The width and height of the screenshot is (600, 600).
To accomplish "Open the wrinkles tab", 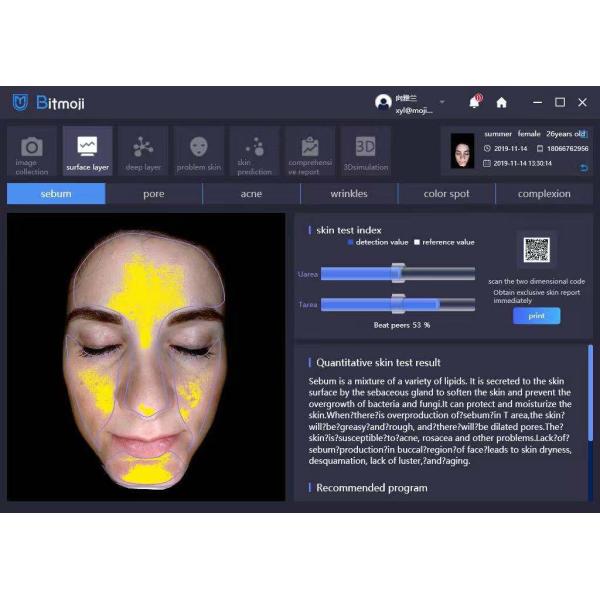I will coord(349,194).
